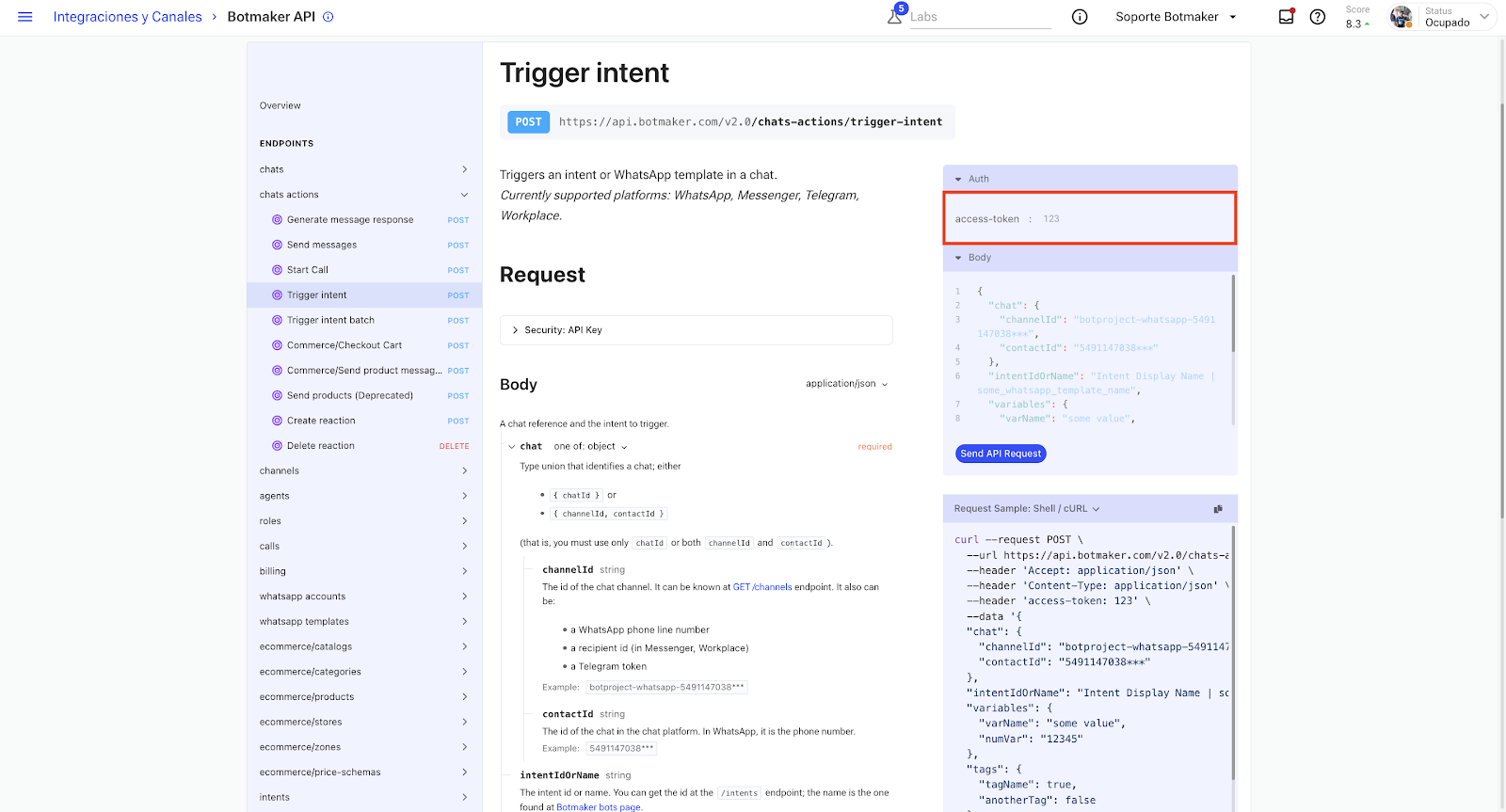Click the POST method badge
Screen dimensions: 1506x812
pos(529,122)
